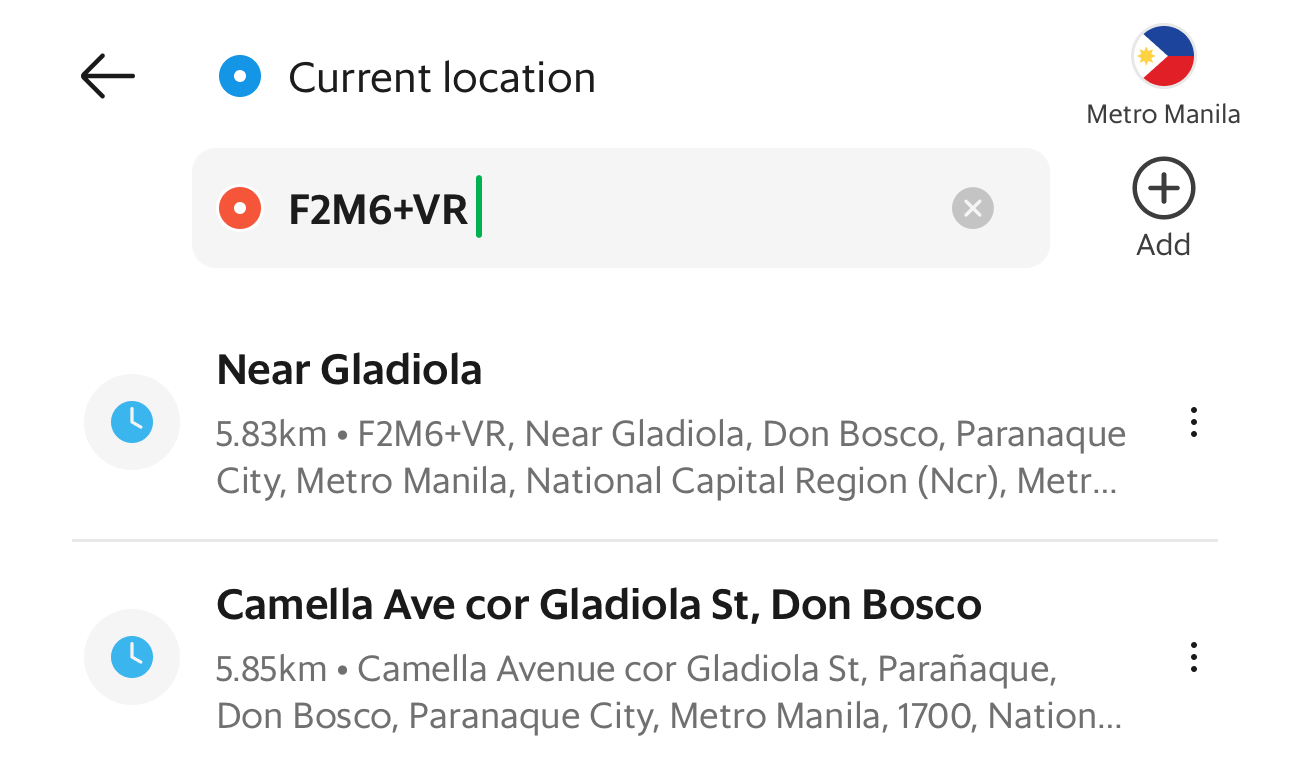
Task: Tap the clock history icon beside Near Gladiola
Action: pos(132,422)
